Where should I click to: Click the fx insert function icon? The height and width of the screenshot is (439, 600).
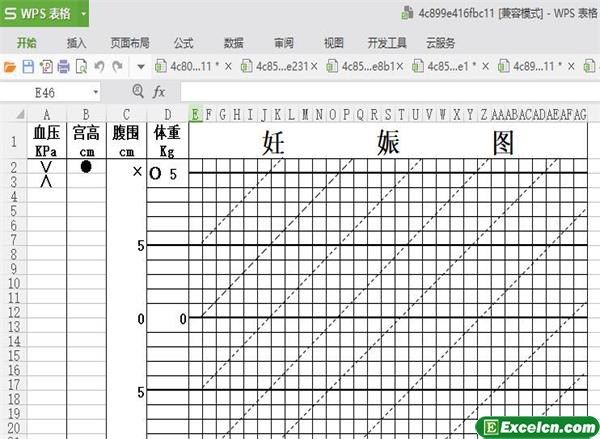coord(159,92)
